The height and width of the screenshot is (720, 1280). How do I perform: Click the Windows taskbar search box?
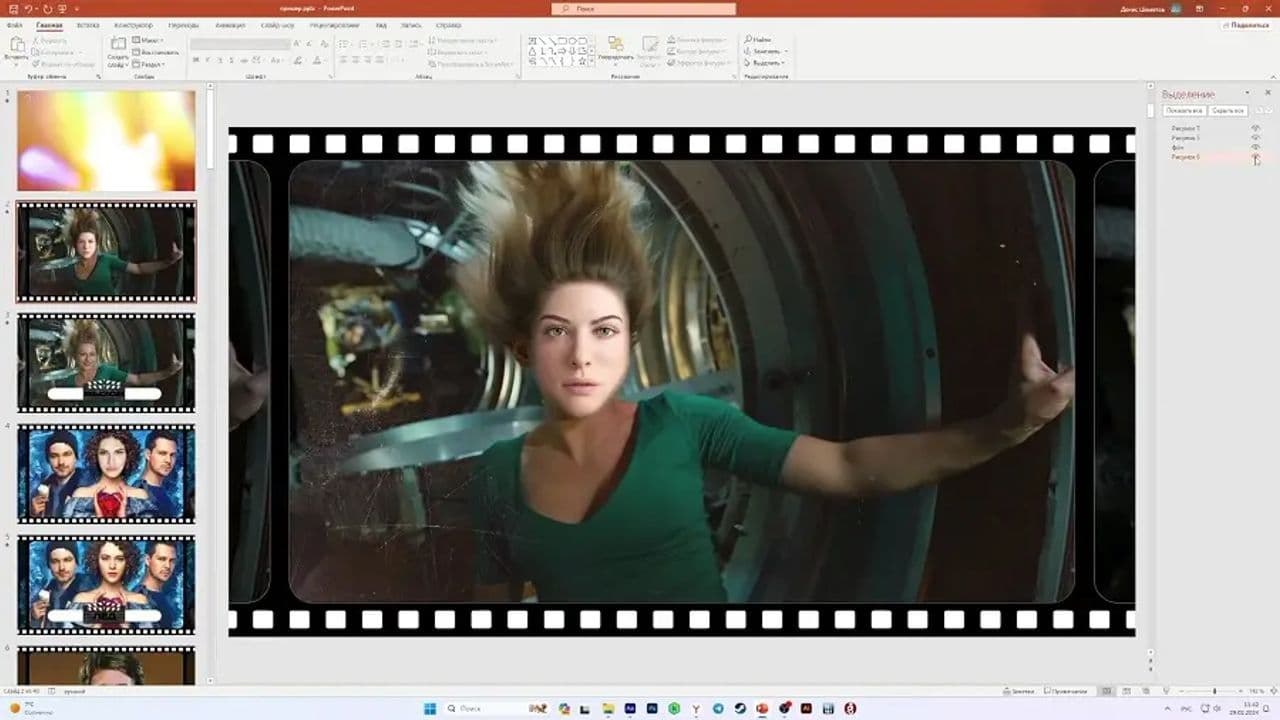click(495, 709)
